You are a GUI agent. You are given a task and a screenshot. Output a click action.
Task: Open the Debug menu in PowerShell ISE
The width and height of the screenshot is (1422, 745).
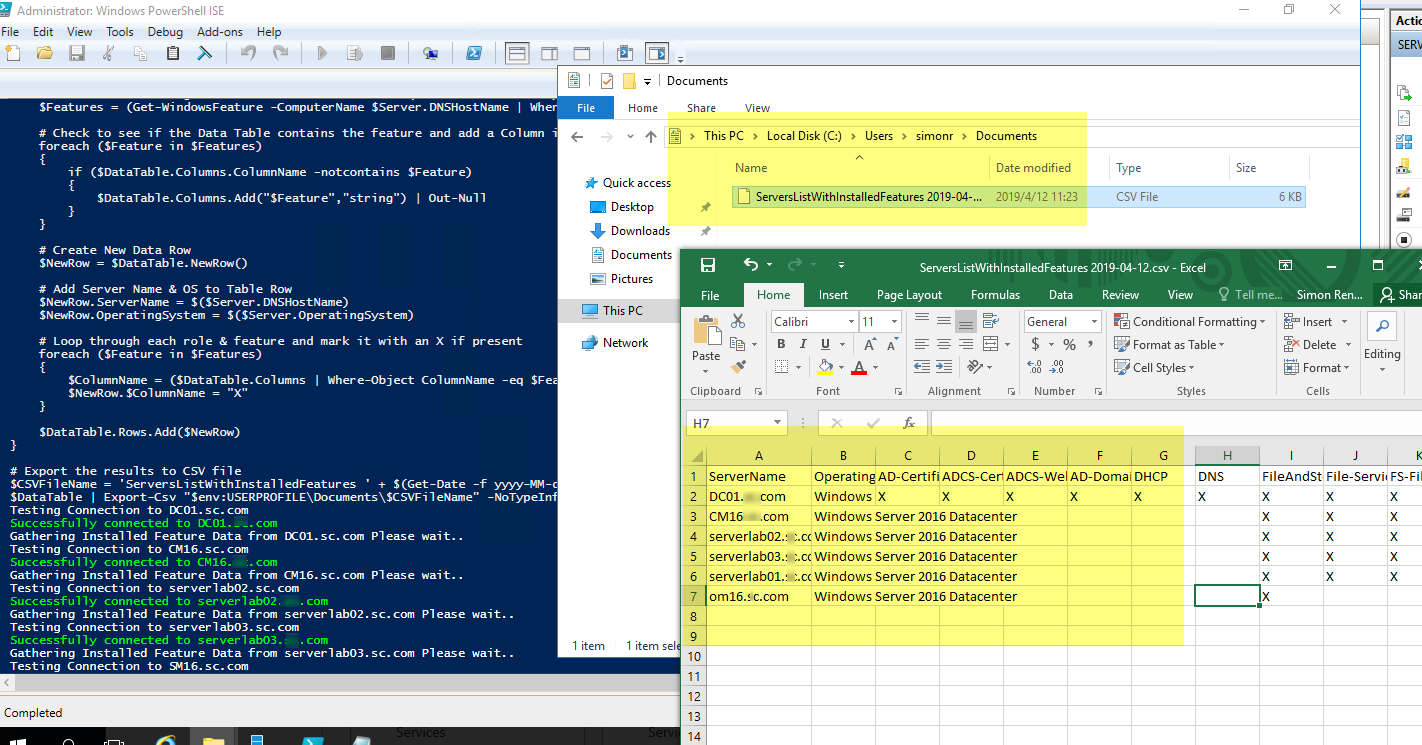tap(165, 32)
